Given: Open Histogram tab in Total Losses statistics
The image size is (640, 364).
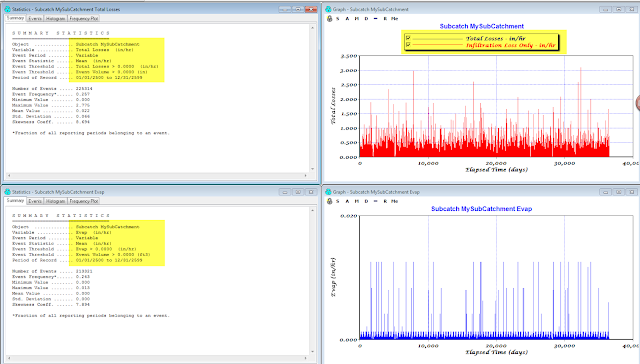Looking at the screenshot, I should tap(55, 19).
